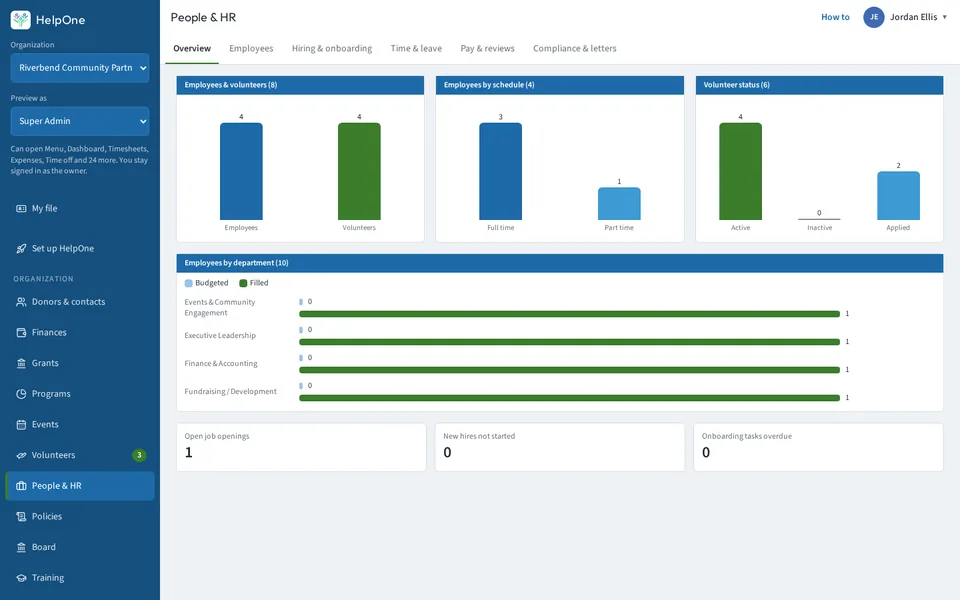Screen dimensions: 960x600
Task: Click the Volunteers handshake icon
Action: pos(21,455)
